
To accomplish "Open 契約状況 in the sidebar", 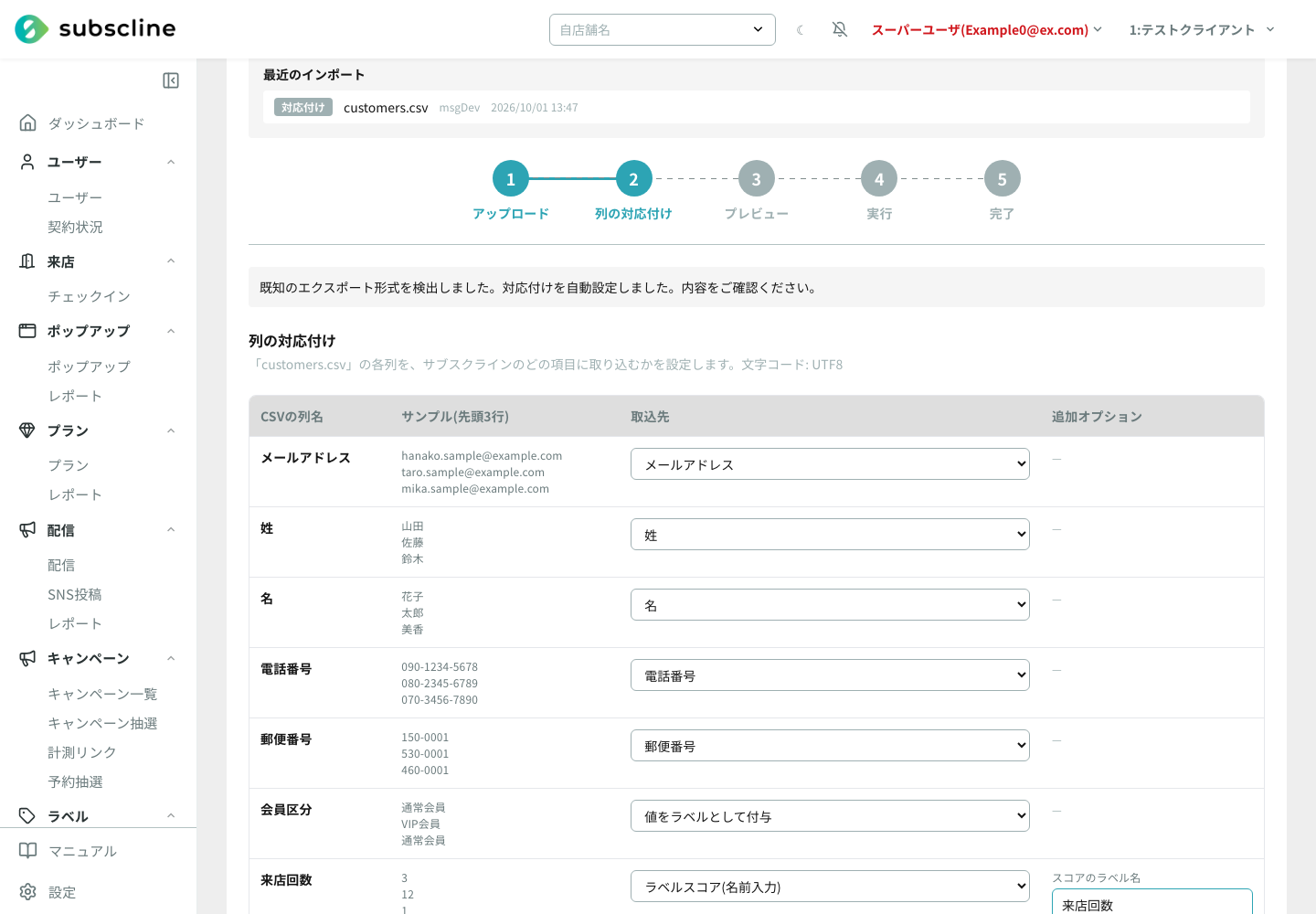I will click(x=75, y=227).
